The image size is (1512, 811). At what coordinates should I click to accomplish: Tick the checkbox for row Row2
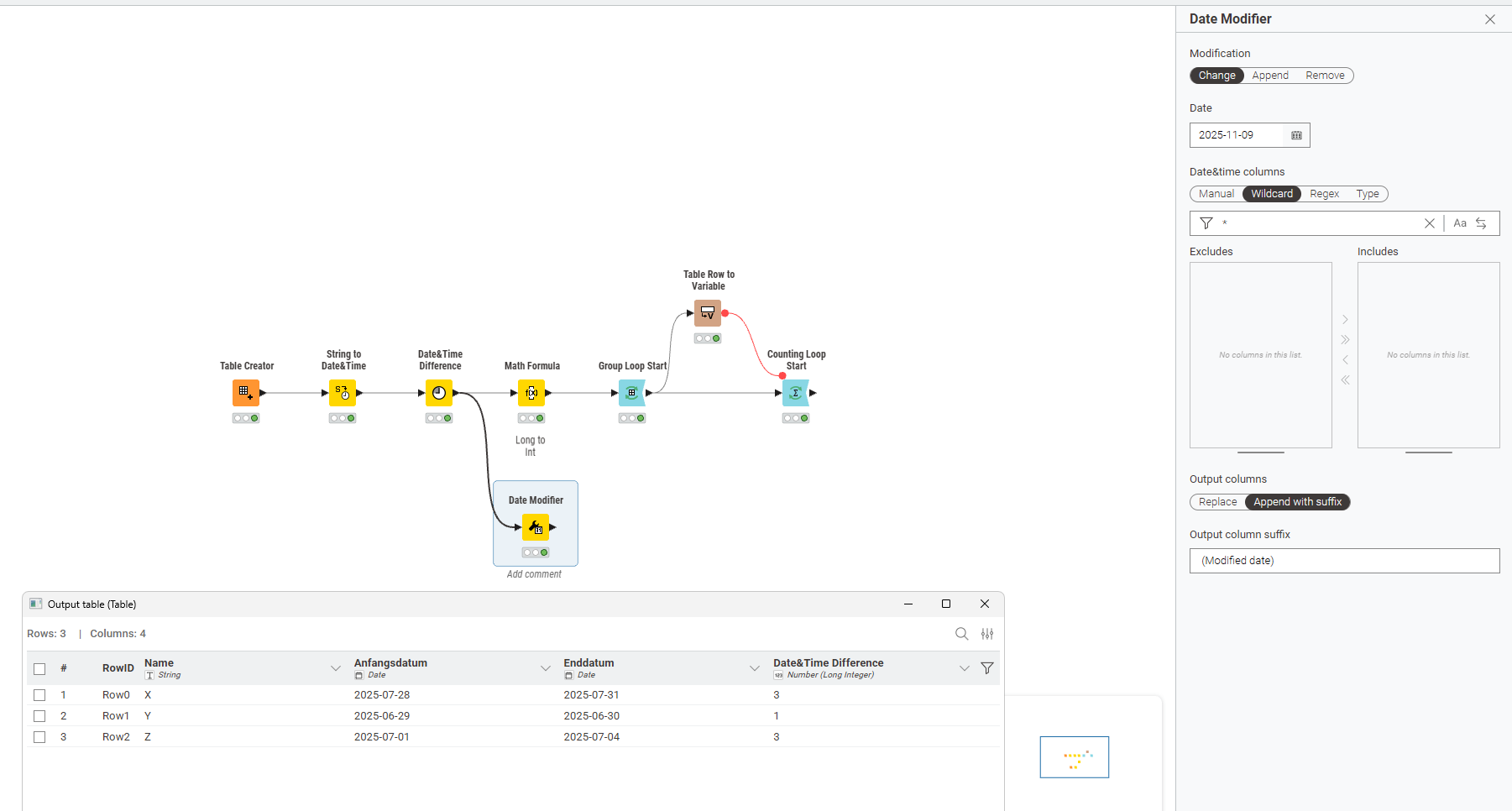[39, 737]
